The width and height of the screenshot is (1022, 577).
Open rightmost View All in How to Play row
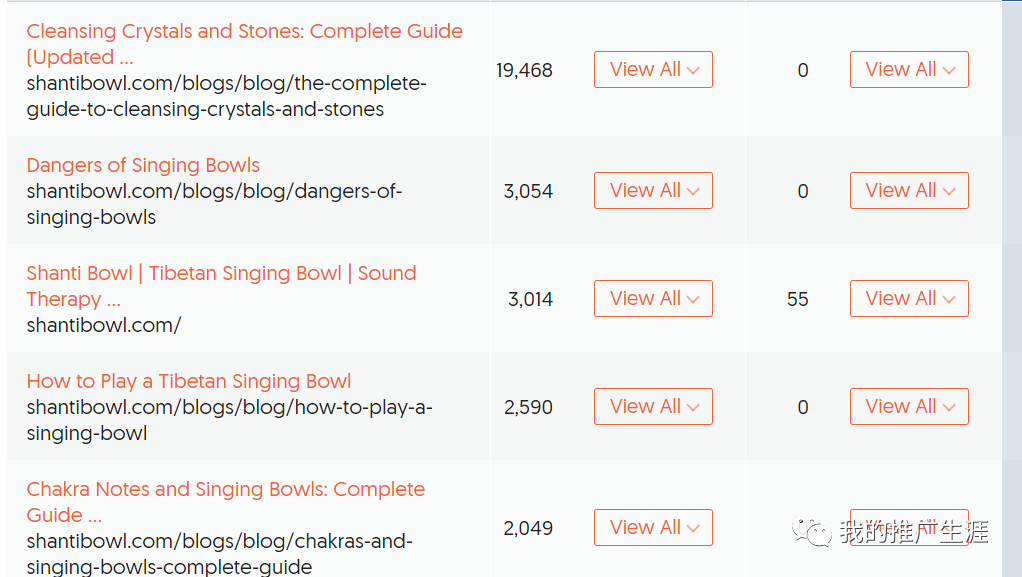909,407
